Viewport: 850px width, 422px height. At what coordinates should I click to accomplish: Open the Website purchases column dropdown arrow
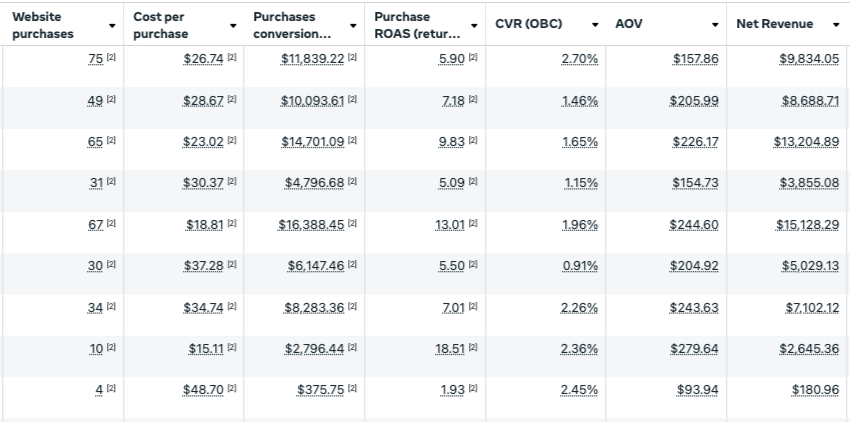(111, 25)
